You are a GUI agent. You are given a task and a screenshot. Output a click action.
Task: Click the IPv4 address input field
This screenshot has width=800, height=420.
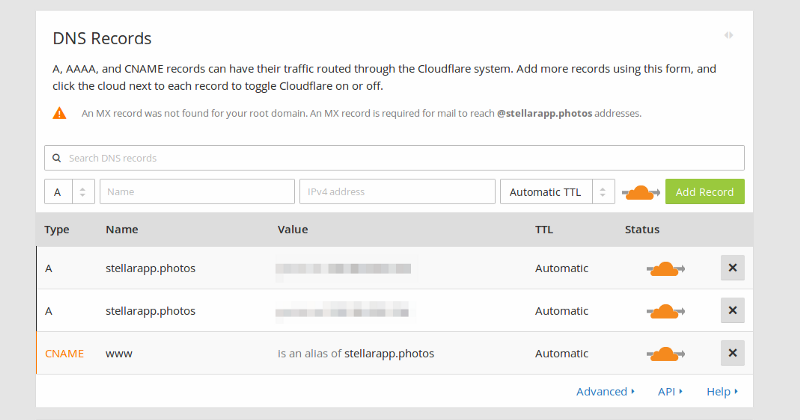[x=397, y=191]
